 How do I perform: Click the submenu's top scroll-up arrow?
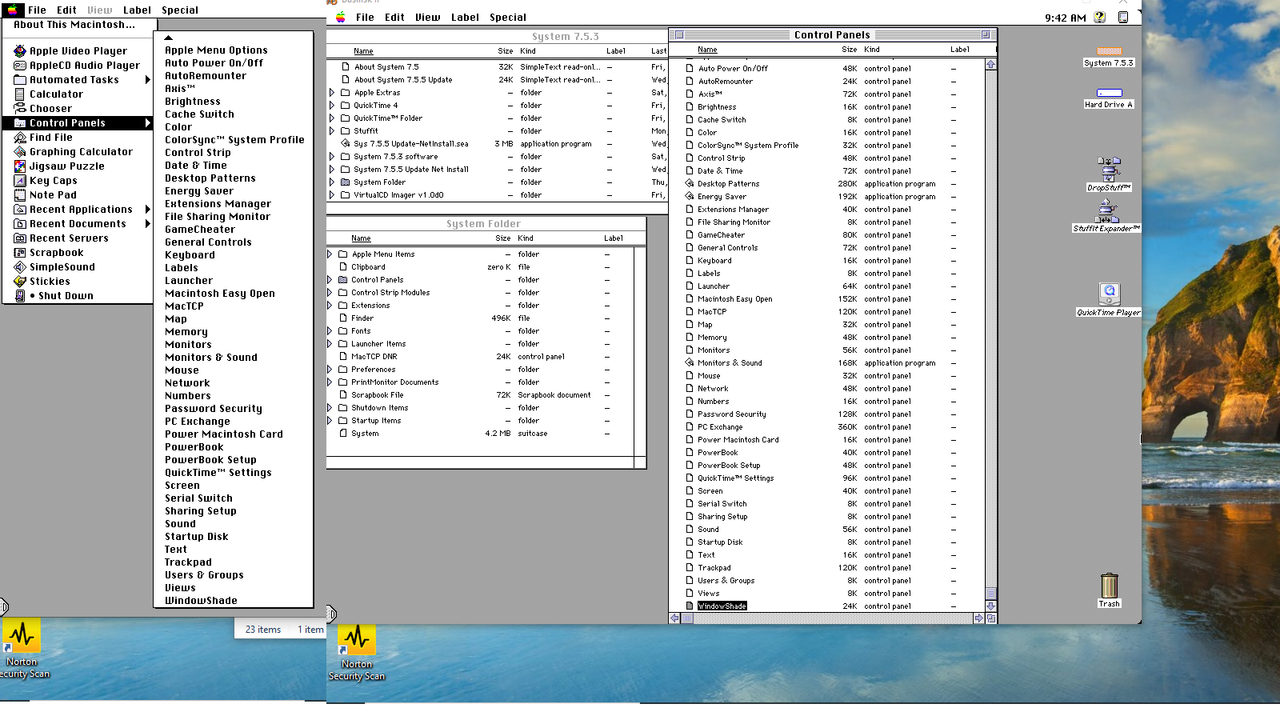tap(169, 37)
